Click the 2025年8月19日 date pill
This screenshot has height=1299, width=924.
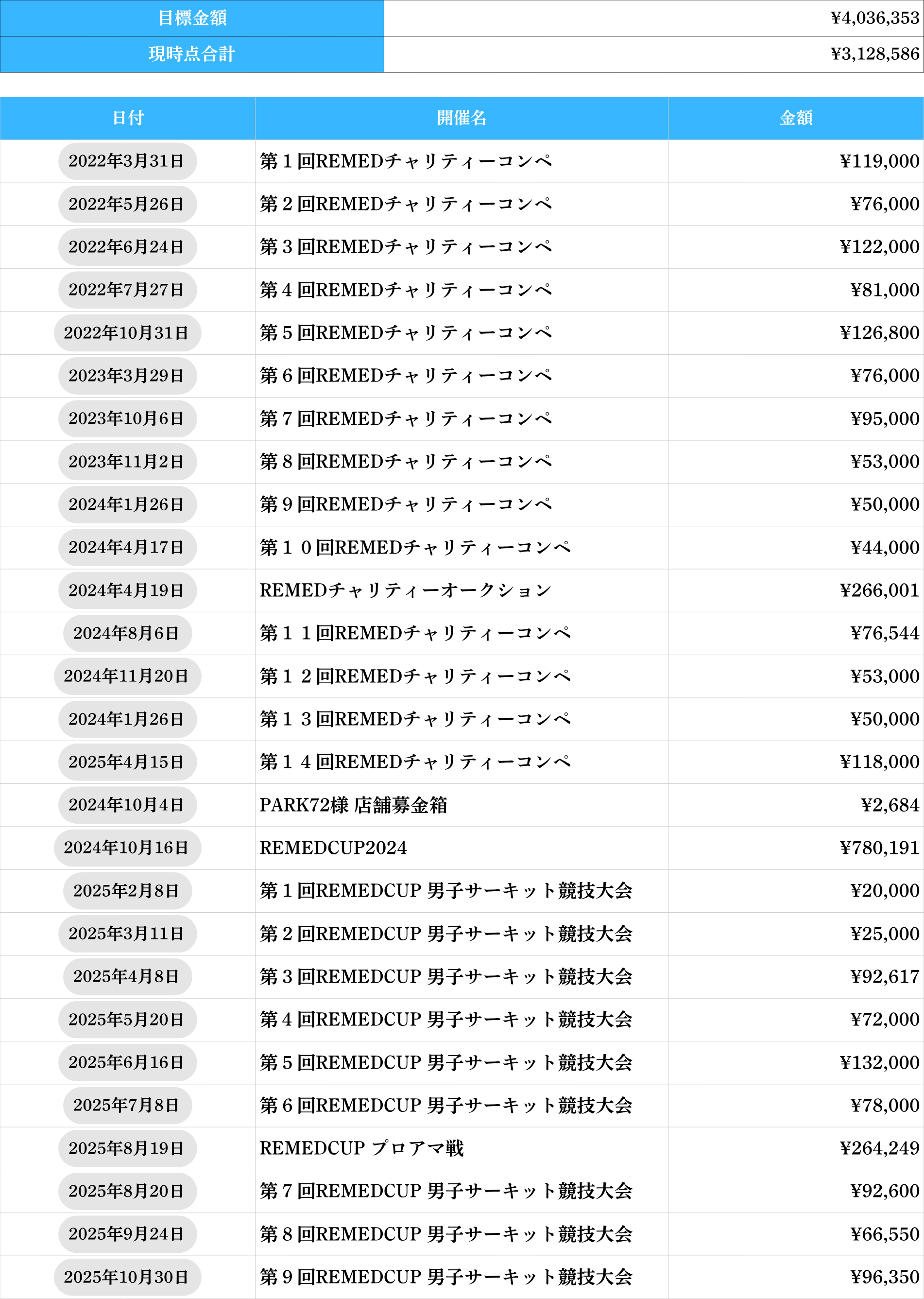tap(127, 1148)
